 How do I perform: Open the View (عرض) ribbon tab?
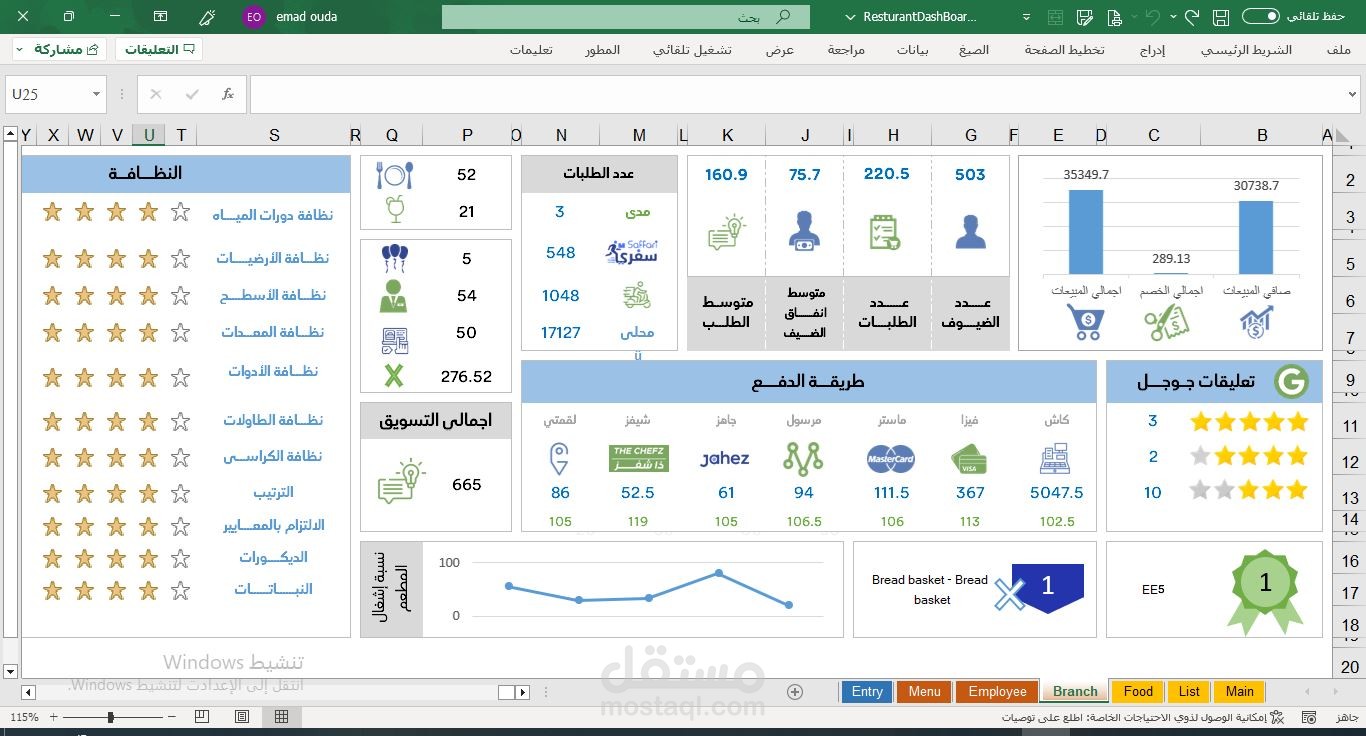click(x=780, y=50)
